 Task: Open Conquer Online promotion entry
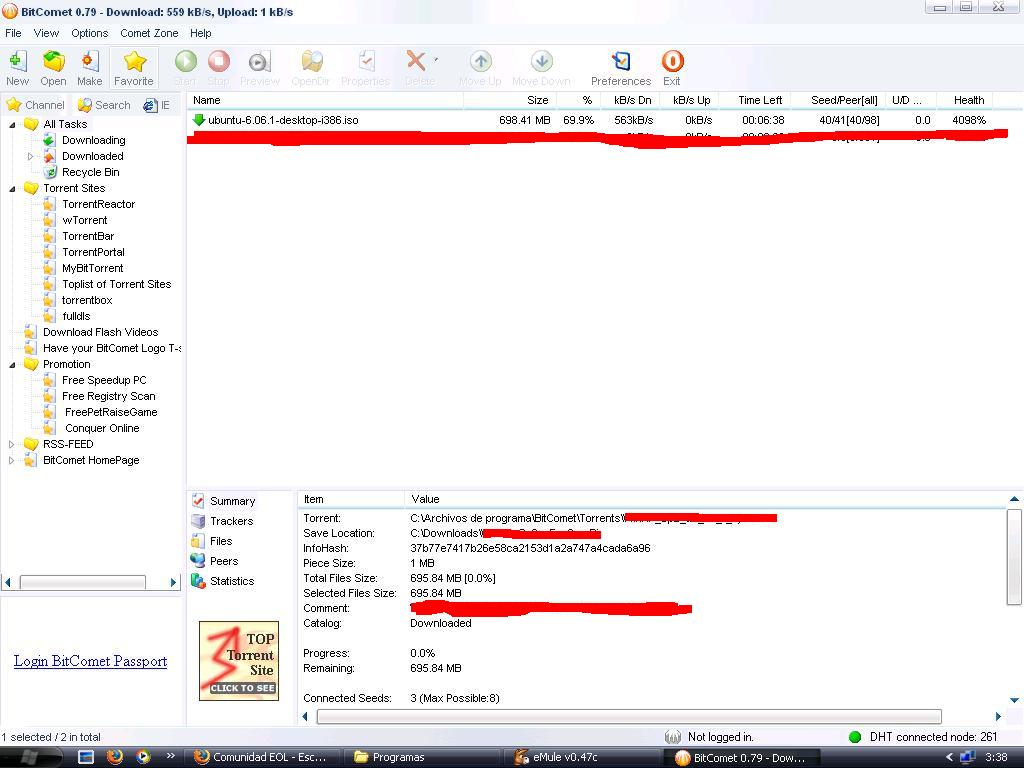point(102,428)
